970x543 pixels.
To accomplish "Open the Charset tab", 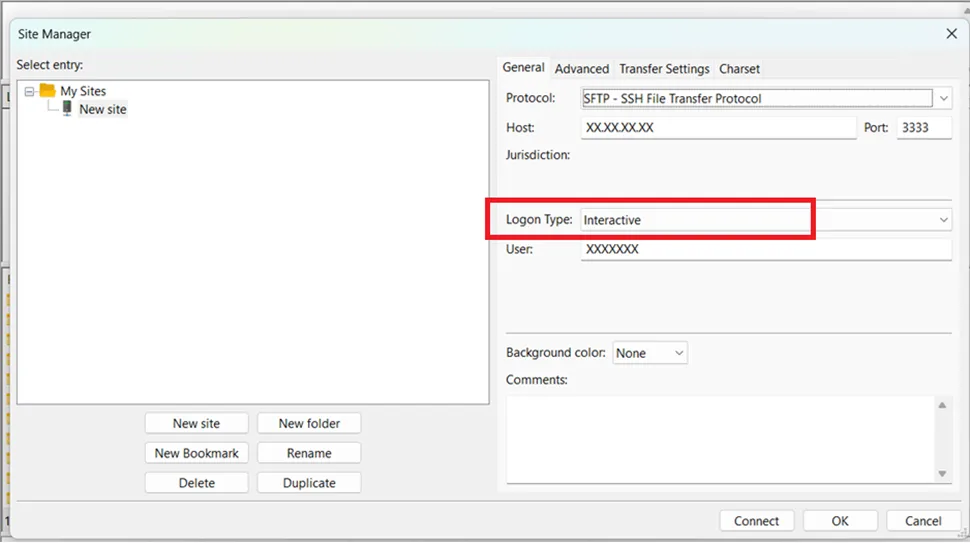I will [x=739, y=69].
